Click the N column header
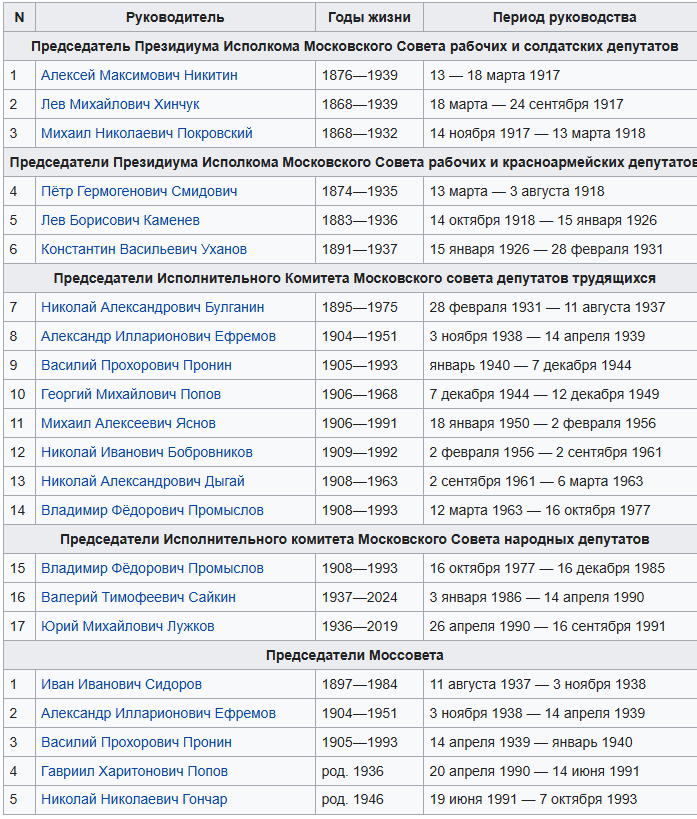697x819 pixels. (19, 17)
